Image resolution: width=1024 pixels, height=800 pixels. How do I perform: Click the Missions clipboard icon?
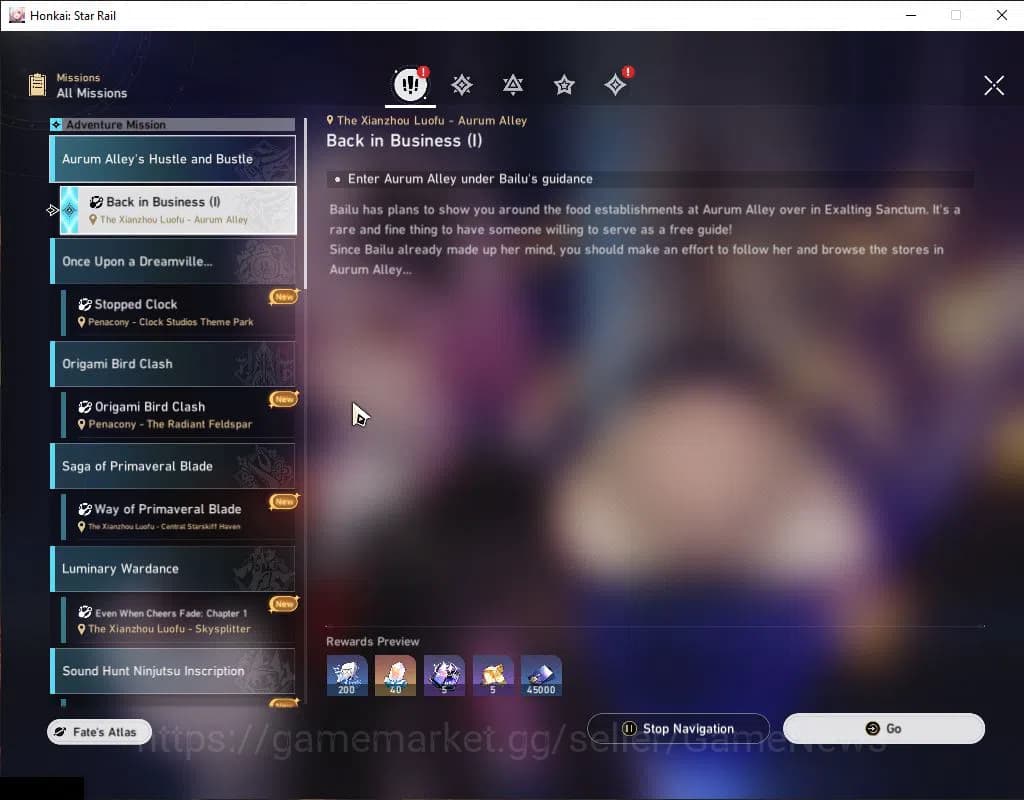tap(38, 85)
